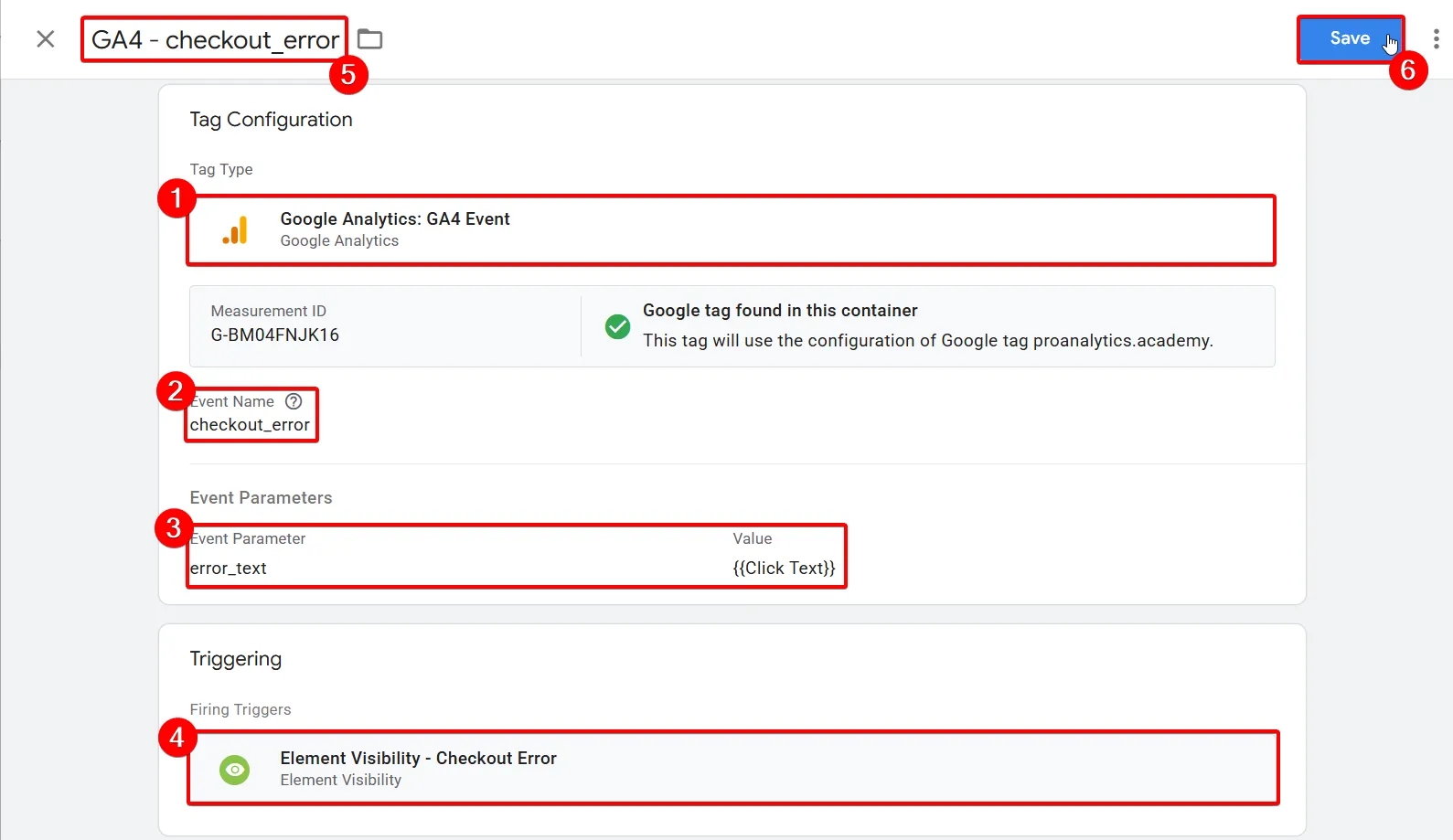The height and width of the screenshot is (840, 1453).
Task: Click the Measurement ID label
Action: pos(269,311)
